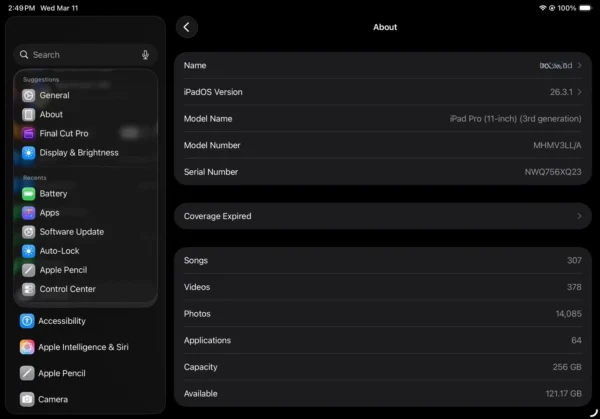The image size is (600, 419).
Task: Open Battery from recents
Action: pos(53,194)
